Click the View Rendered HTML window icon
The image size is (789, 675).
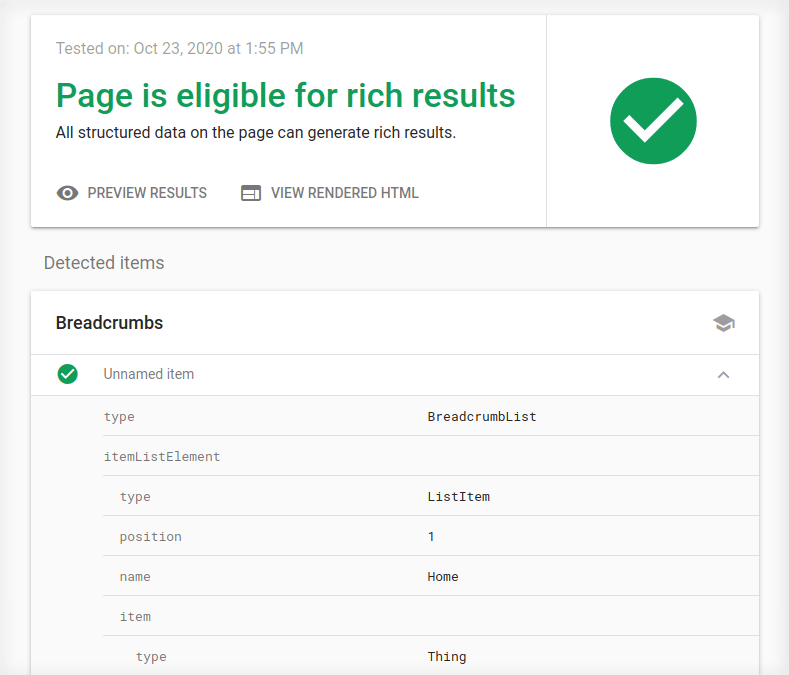tap(251, 193)
